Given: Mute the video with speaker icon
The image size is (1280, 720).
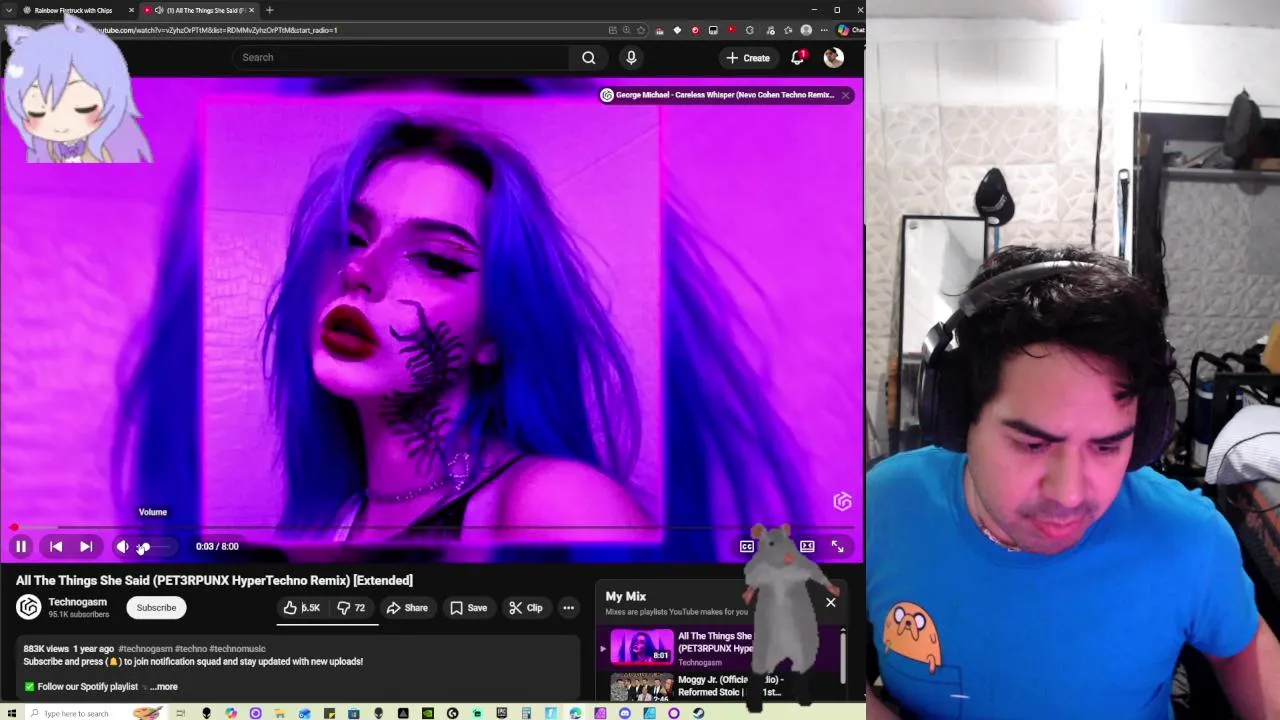Looking at the screenshot, I should 122,546.
